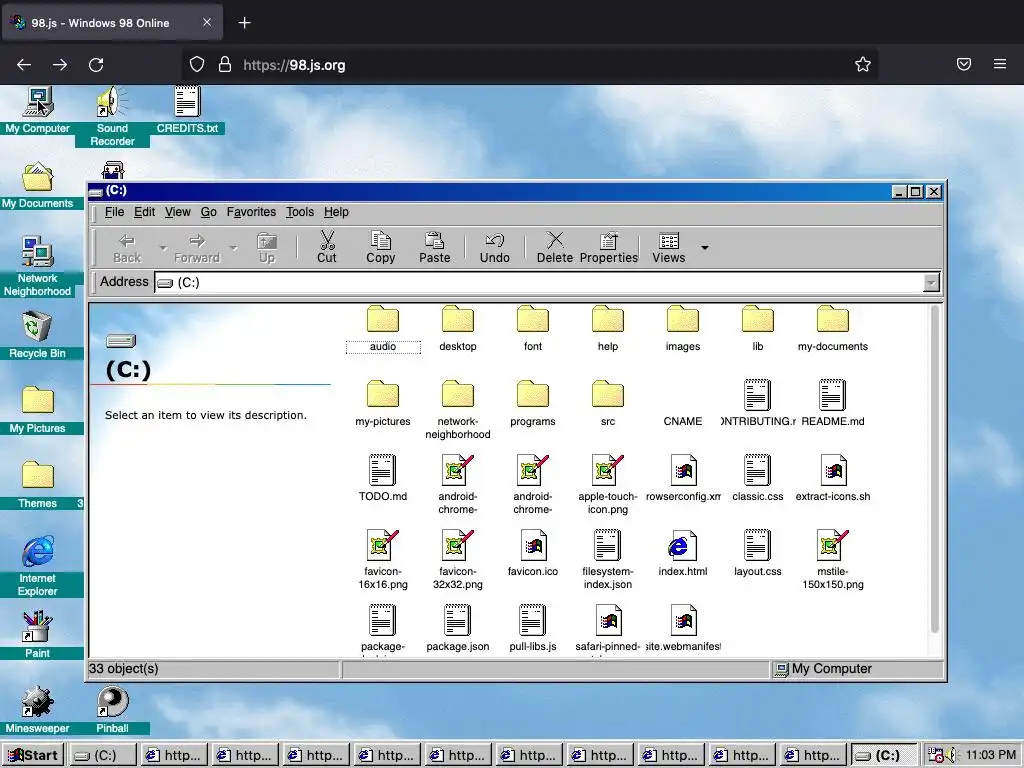
Task: Expand the Address bar dropdown
Action: 931,282
